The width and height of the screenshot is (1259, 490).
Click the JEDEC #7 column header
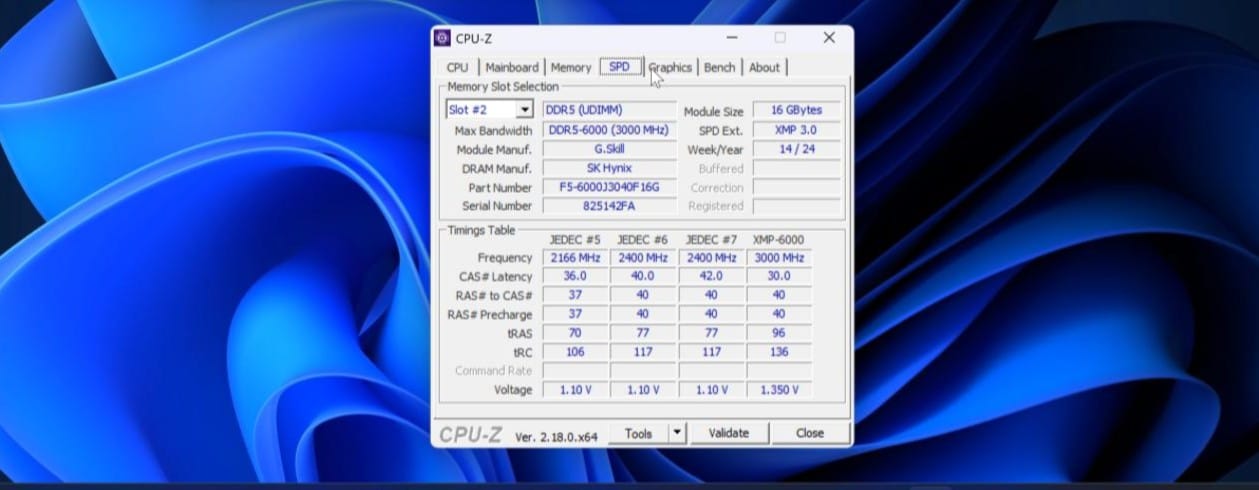pyautogui.click(x=711, y=239)
